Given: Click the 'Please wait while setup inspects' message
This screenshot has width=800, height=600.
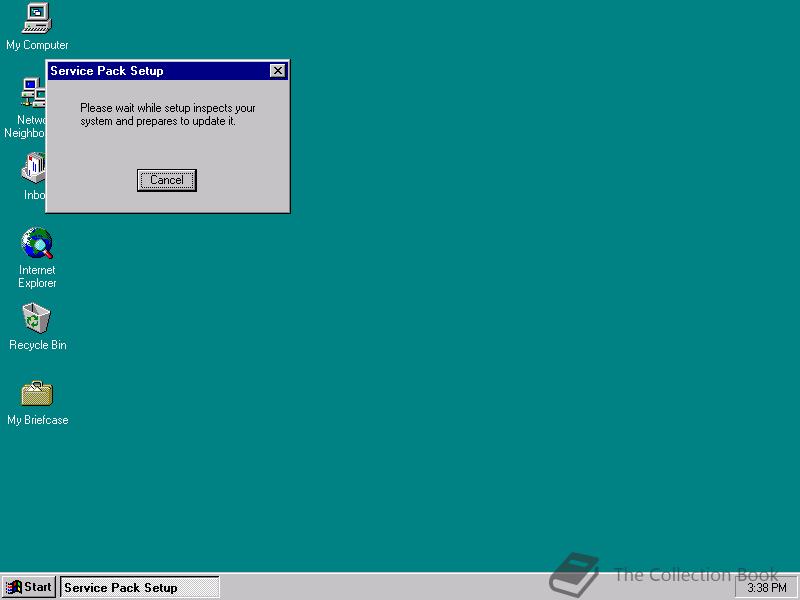Looking at the screenshot, I should coord(168,115).
